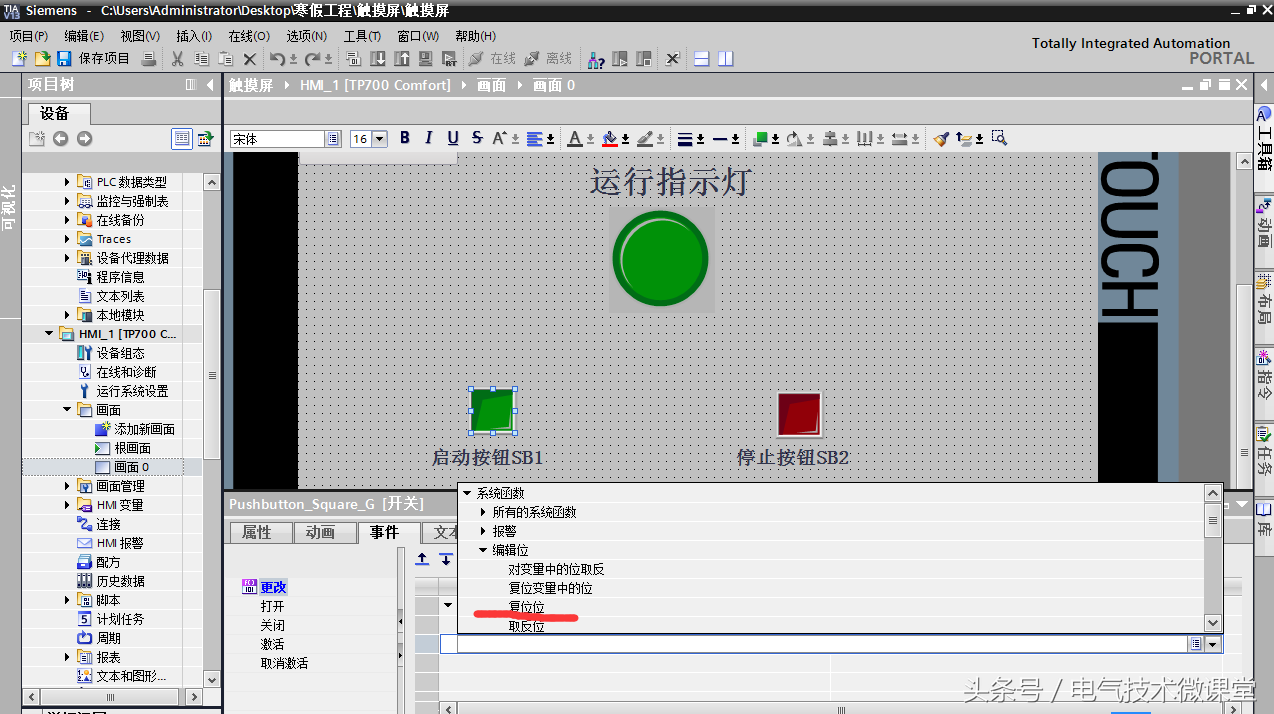This screenshot has width=1274, height=714.
Task: Click the Upload from device icon
Action: click(402, 59)
